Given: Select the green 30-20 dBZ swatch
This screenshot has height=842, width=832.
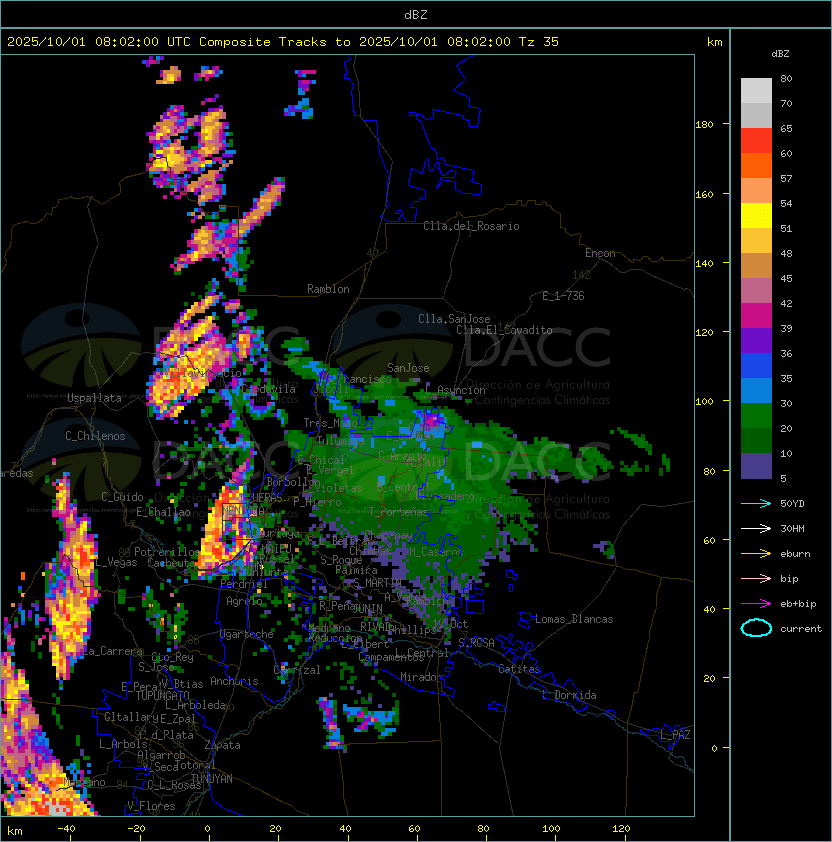Looking at the screenshot, I should [756, 416].
